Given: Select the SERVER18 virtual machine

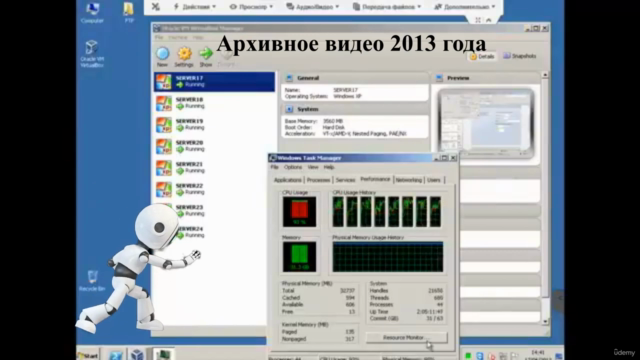Looking at the screenshot, I should pos(214,103).
